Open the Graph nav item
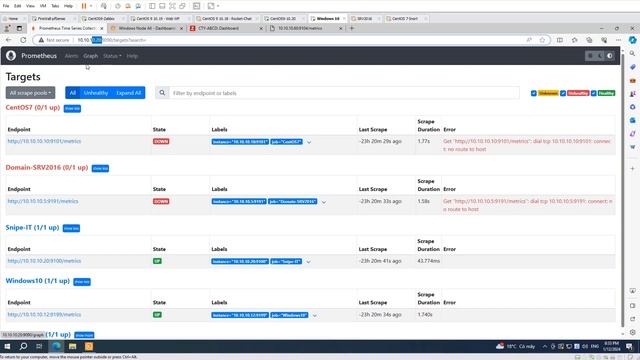 [91, 56]
